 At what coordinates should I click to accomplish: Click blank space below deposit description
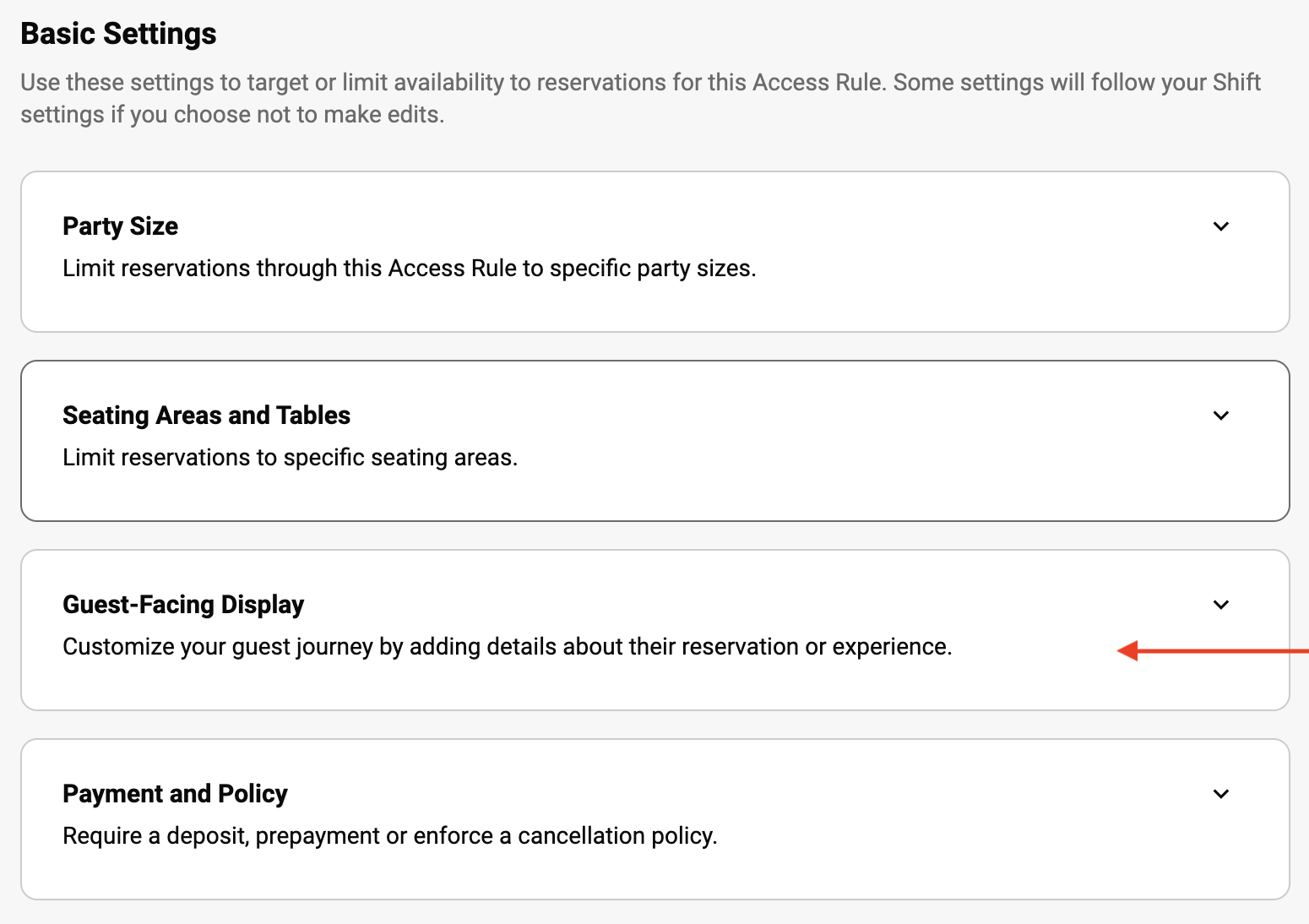[591, 873]
